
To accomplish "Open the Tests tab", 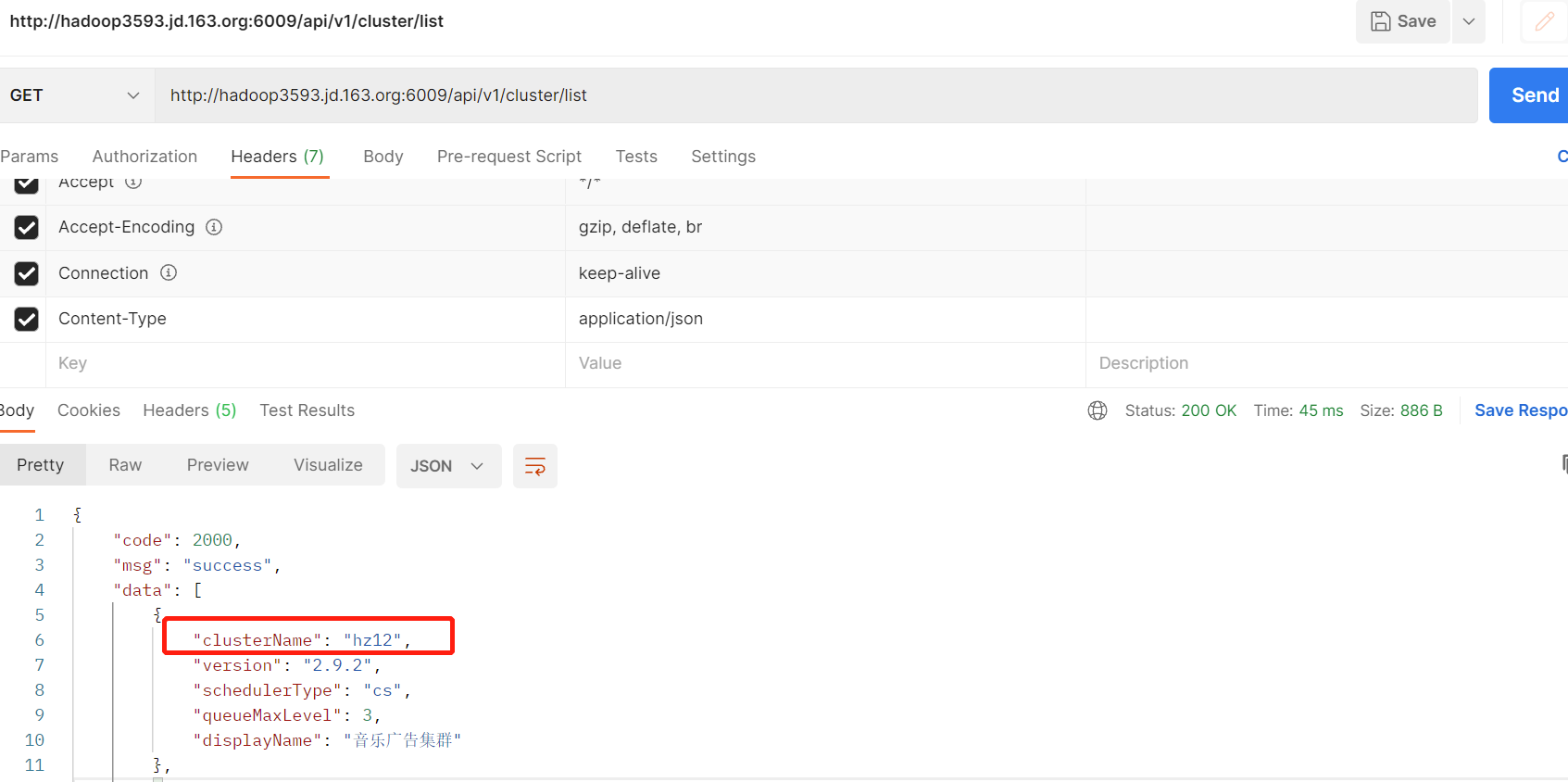I will [636, 157].
